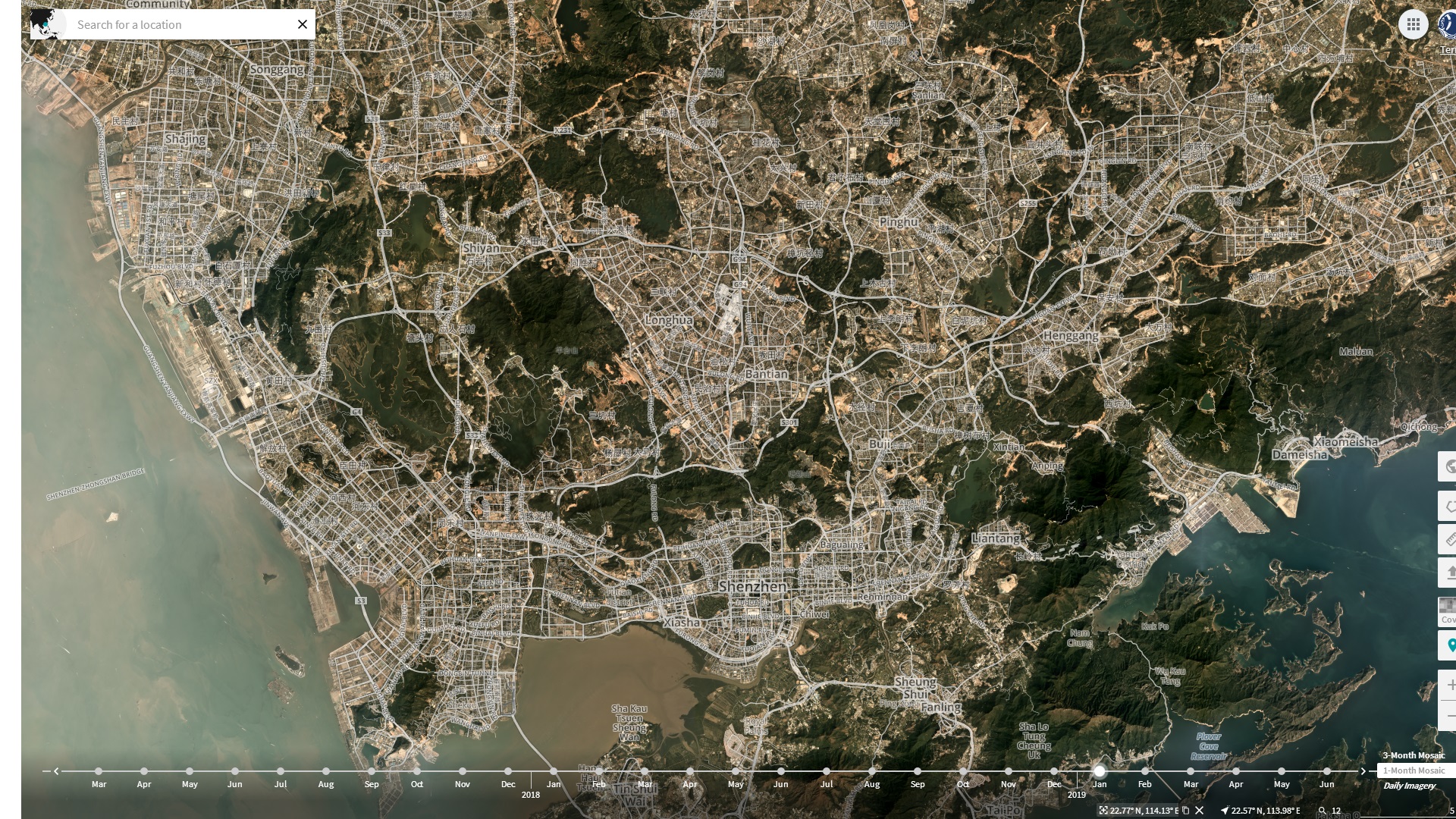Dismiss the center coordinates readout
This screenshot has height=819, width=1456.
click(1200, 811)
